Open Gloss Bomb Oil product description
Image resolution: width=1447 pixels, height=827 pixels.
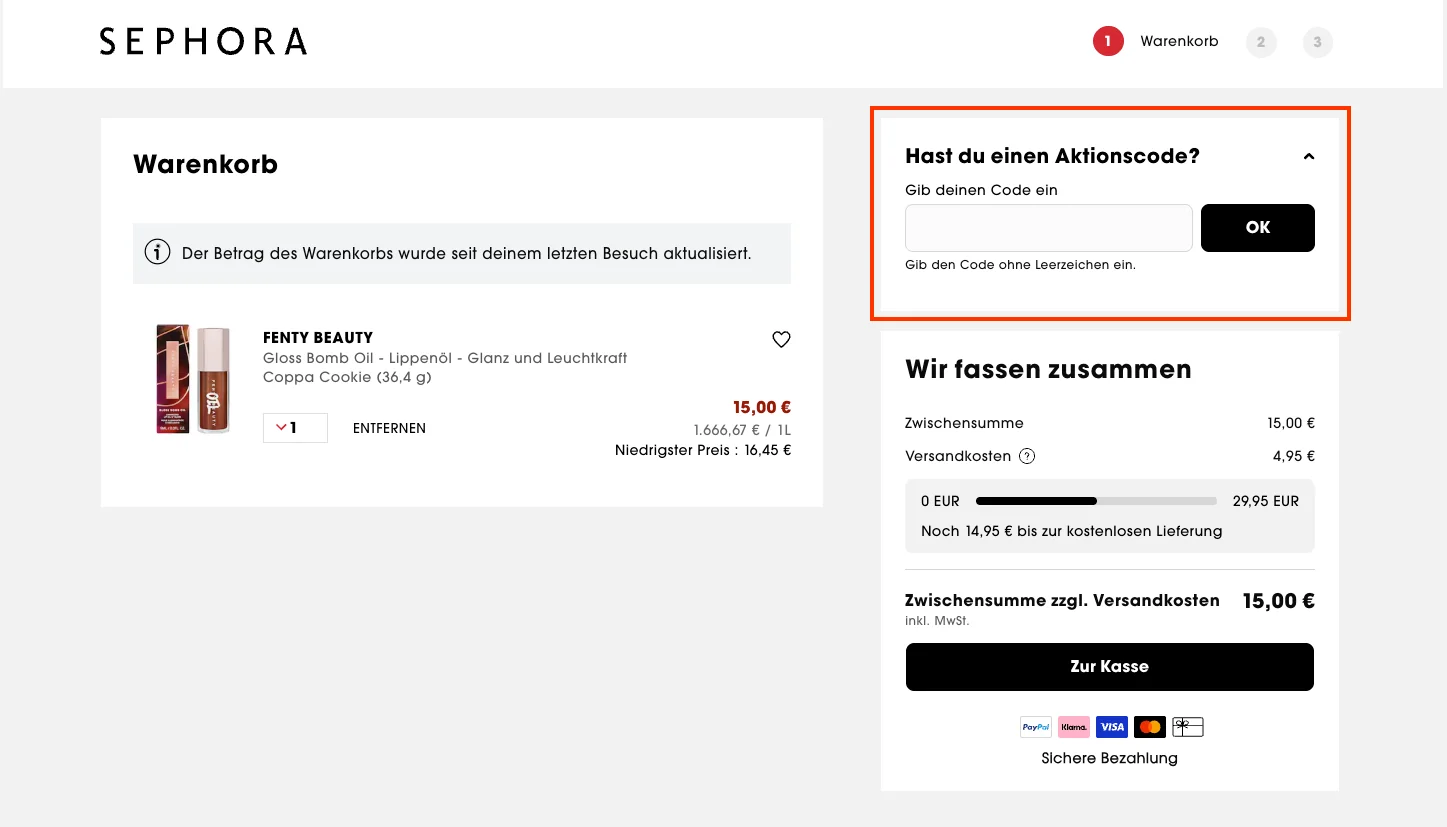(445, 358)
